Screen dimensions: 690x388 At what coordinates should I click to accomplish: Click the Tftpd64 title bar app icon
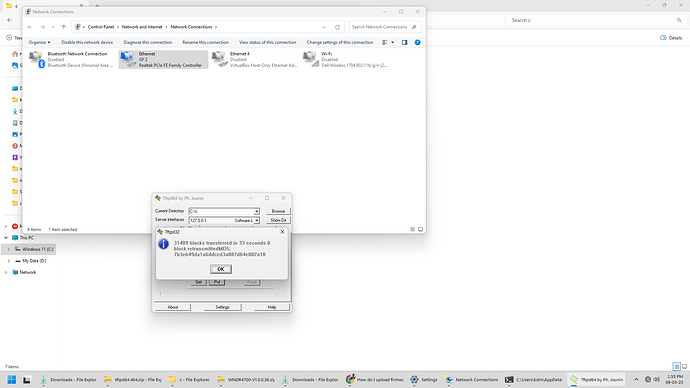(158, 198)
